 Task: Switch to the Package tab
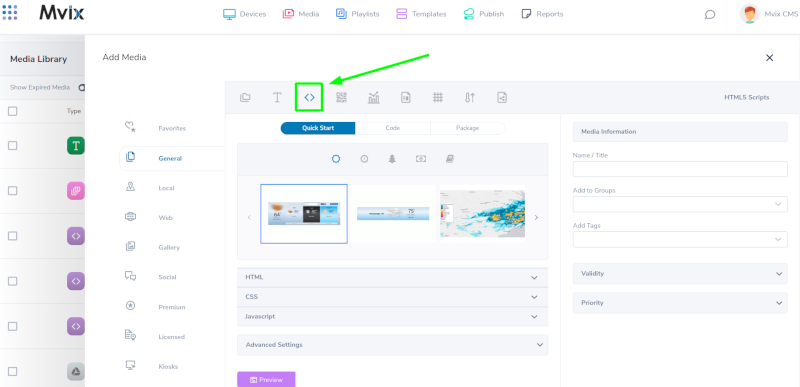pyautogui.click(x=467, y=128)
